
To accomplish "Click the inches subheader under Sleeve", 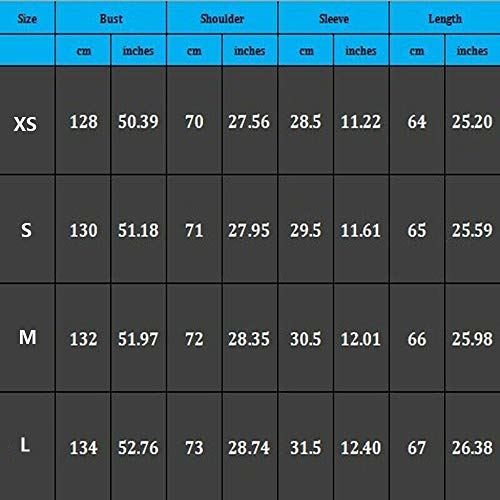I will pos(361,51).
